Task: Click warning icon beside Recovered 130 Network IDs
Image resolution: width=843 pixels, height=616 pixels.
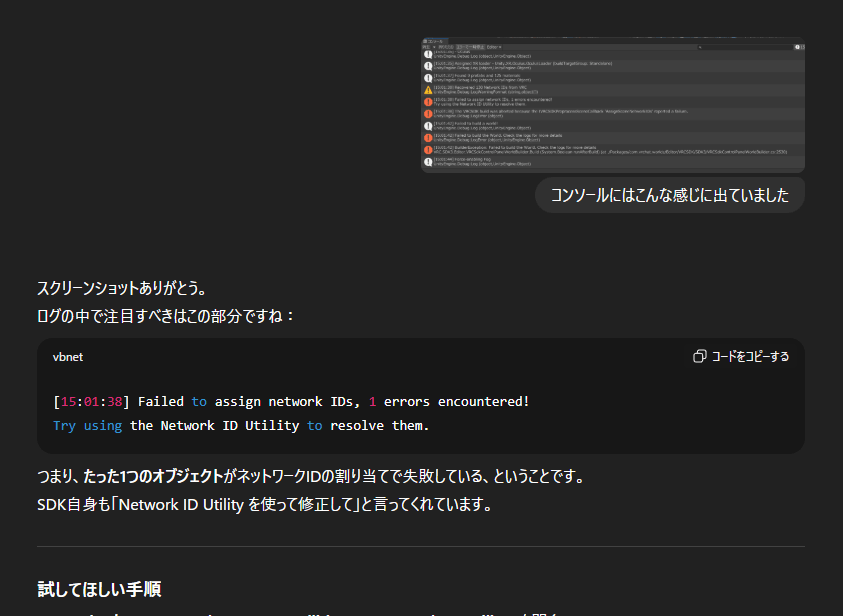Action: [427, 89]
